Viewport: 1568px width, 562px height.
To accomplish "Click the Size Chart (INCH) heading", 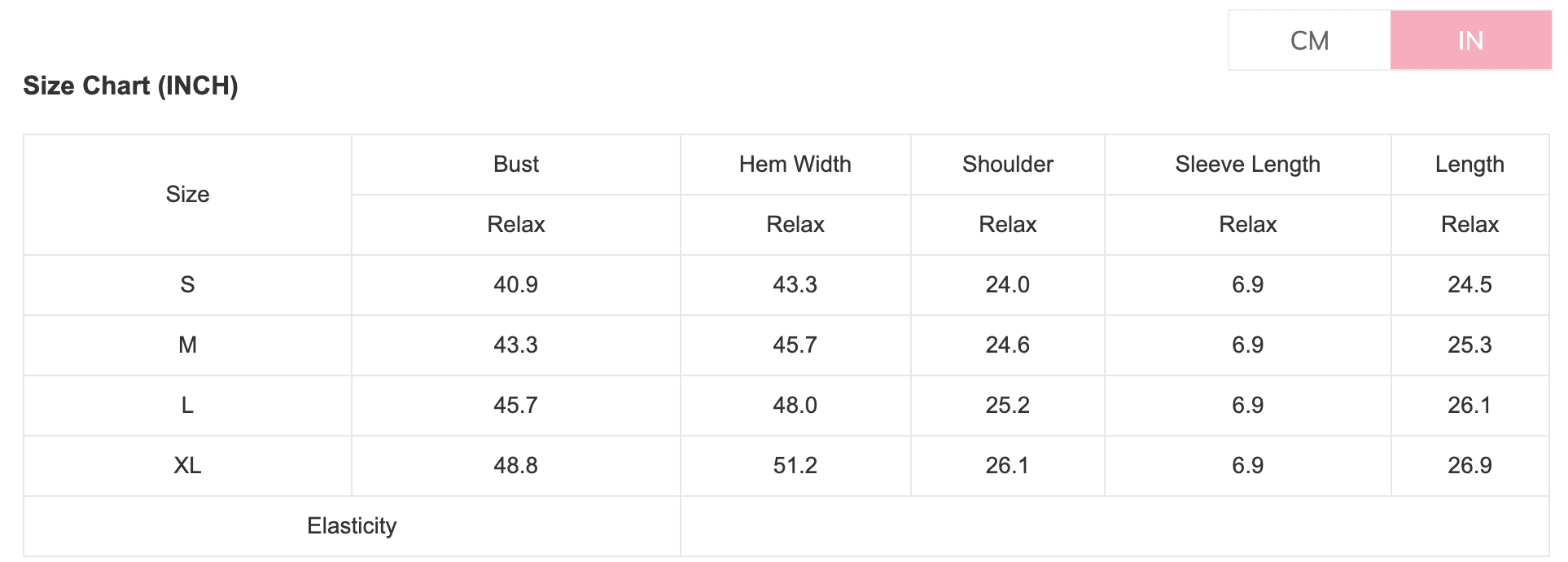I will tap(130, 86).
